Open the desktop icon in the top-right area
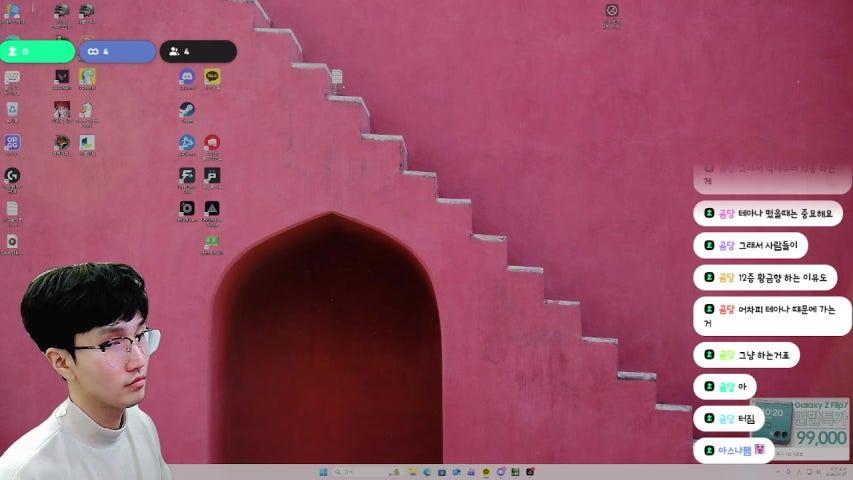Viewport: 853px width, 480px height. click(x=612, y=13)
